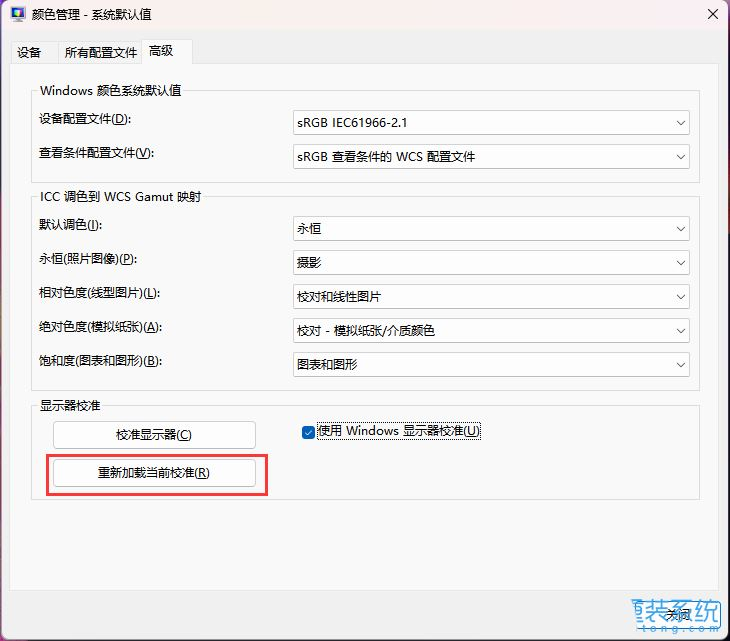Click the 显示器校准 group heading
This screenshot has width=730, height=641.
(70, 405)
